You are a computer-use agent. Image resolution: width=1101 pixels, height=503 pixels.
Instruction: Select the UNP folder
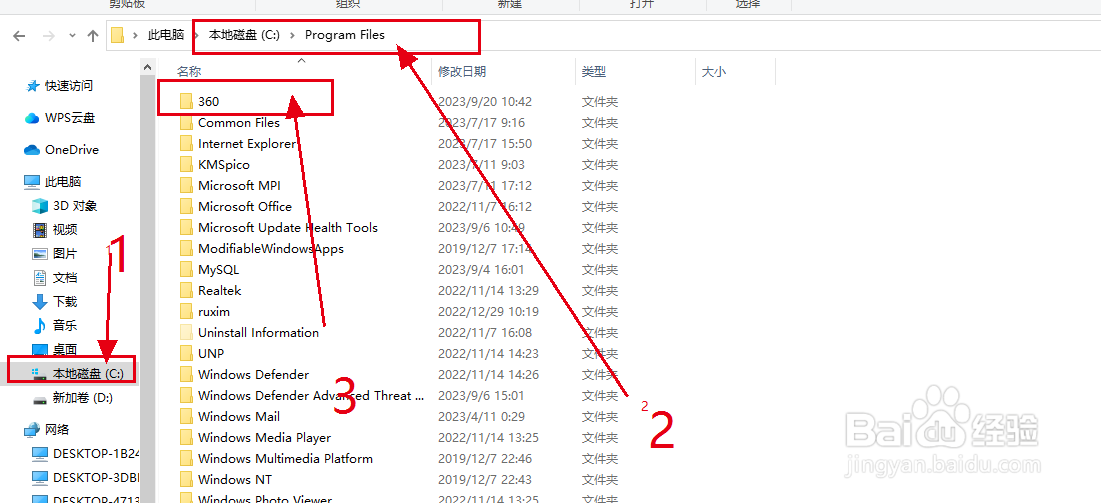pyautogui.click(x=211, y=353)
